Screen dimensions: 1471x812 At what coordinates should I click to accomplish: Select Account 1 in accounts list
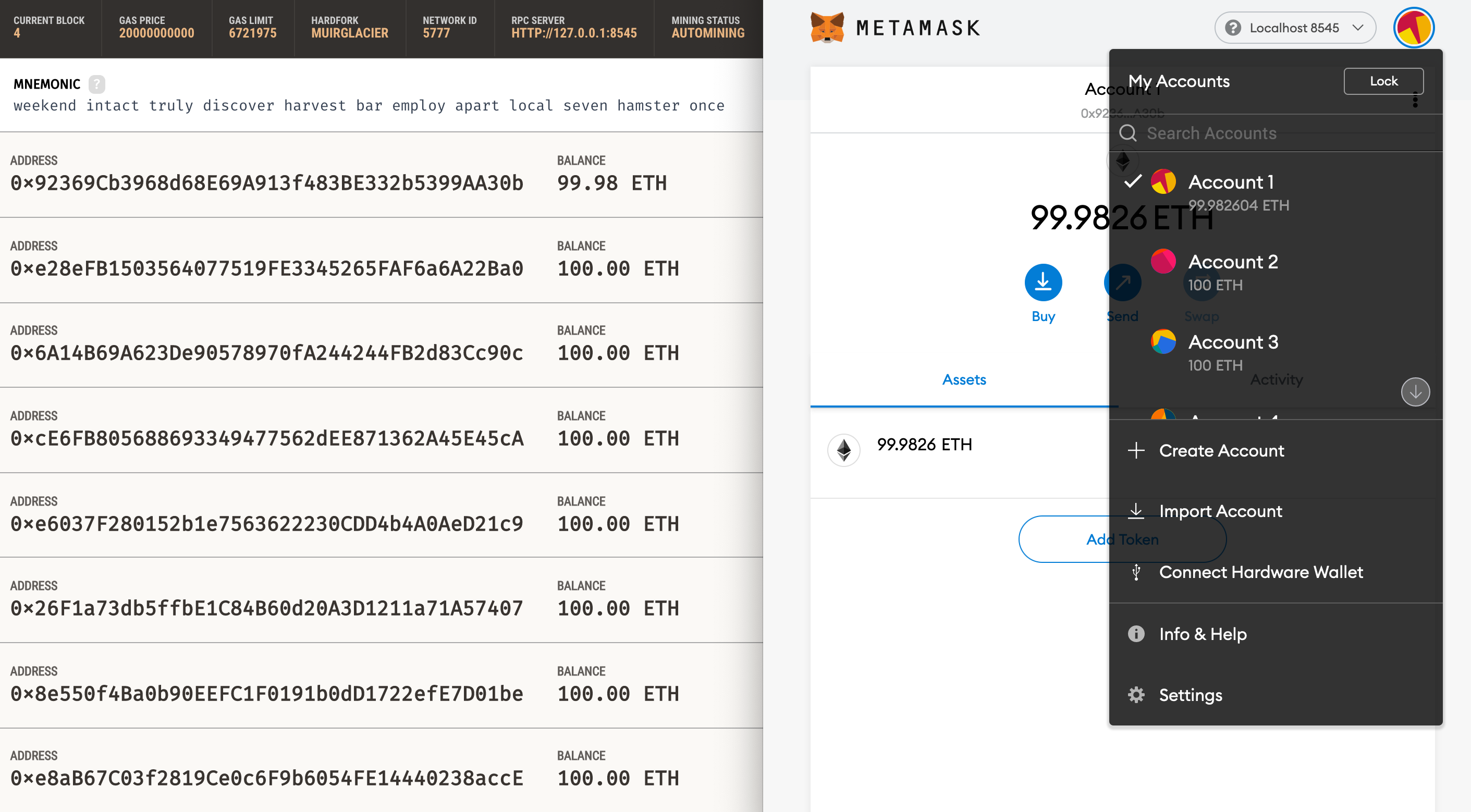[1230, 182]
